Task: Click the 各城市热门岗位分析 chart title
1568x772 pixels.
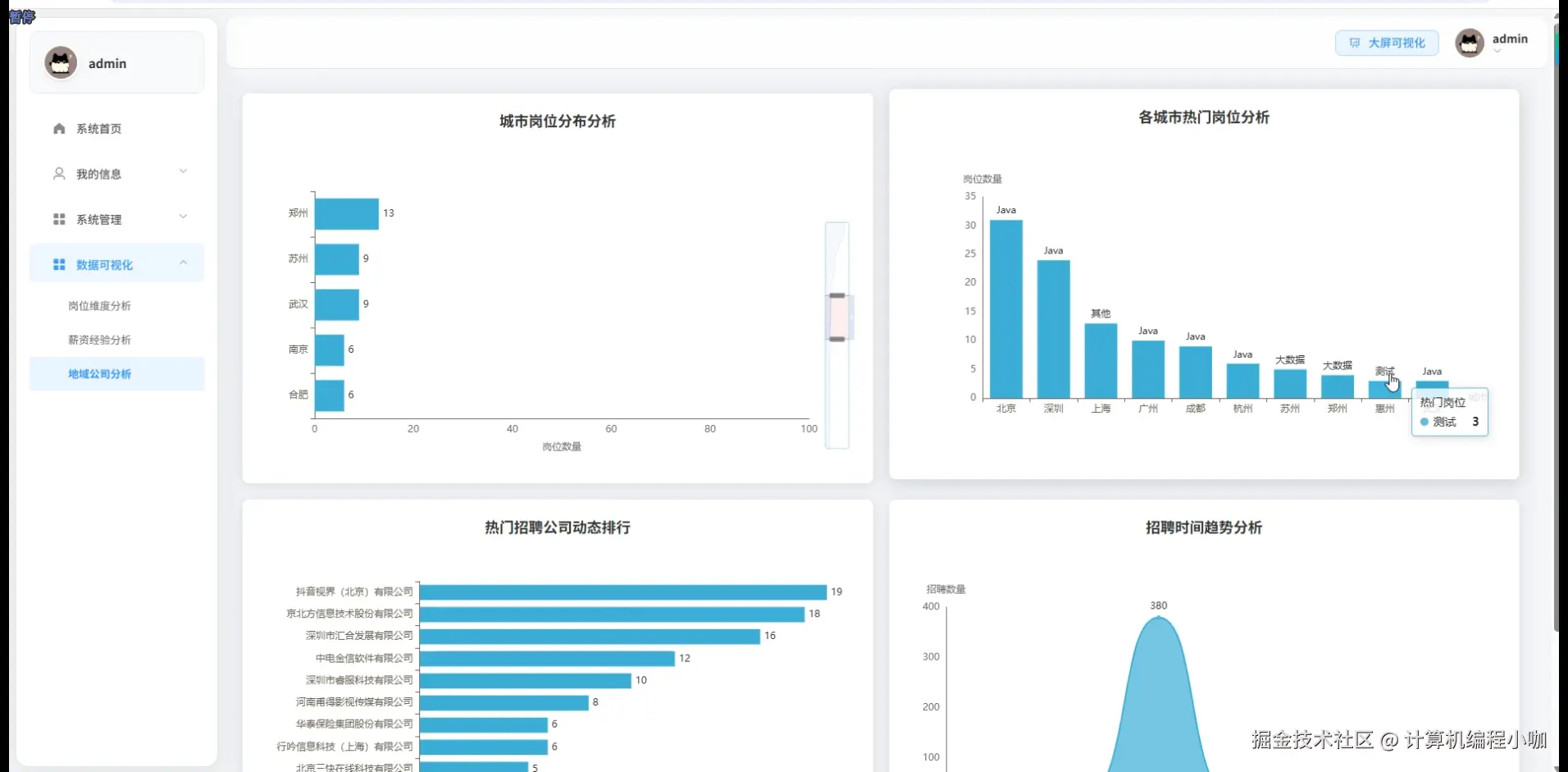Action: [x=1204, y=117]
